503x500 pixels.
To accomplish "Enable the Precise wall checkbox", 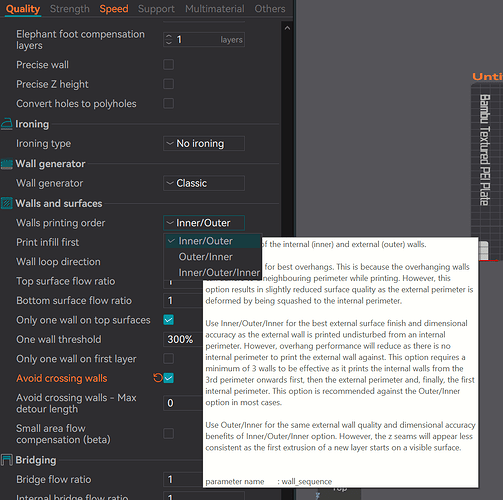I will pyautogui.click(x=168, y=65).
